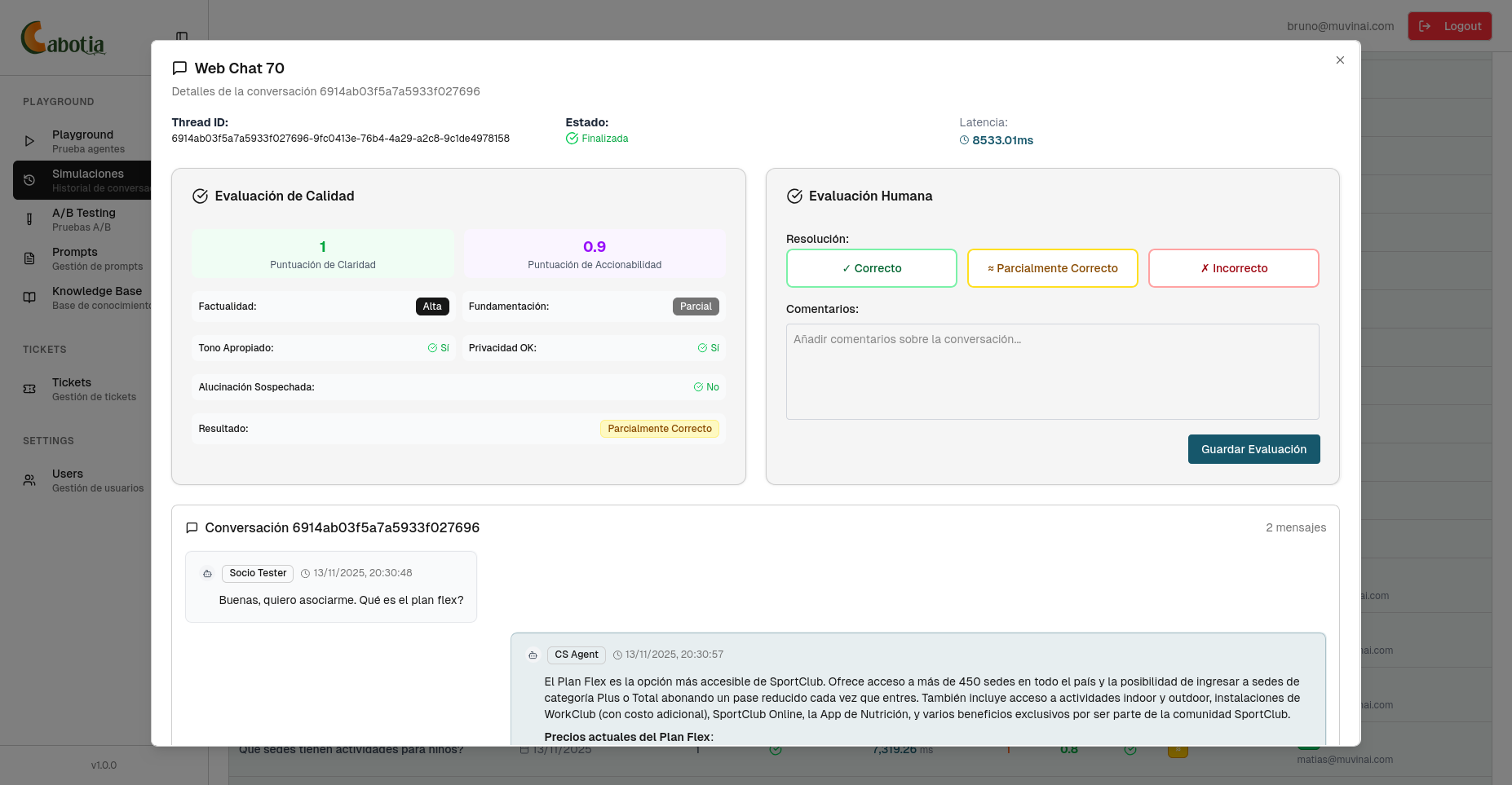Close the Web Chat 70 dialog
This screenshot has height=785, width=1512.
coord(1340,60)
